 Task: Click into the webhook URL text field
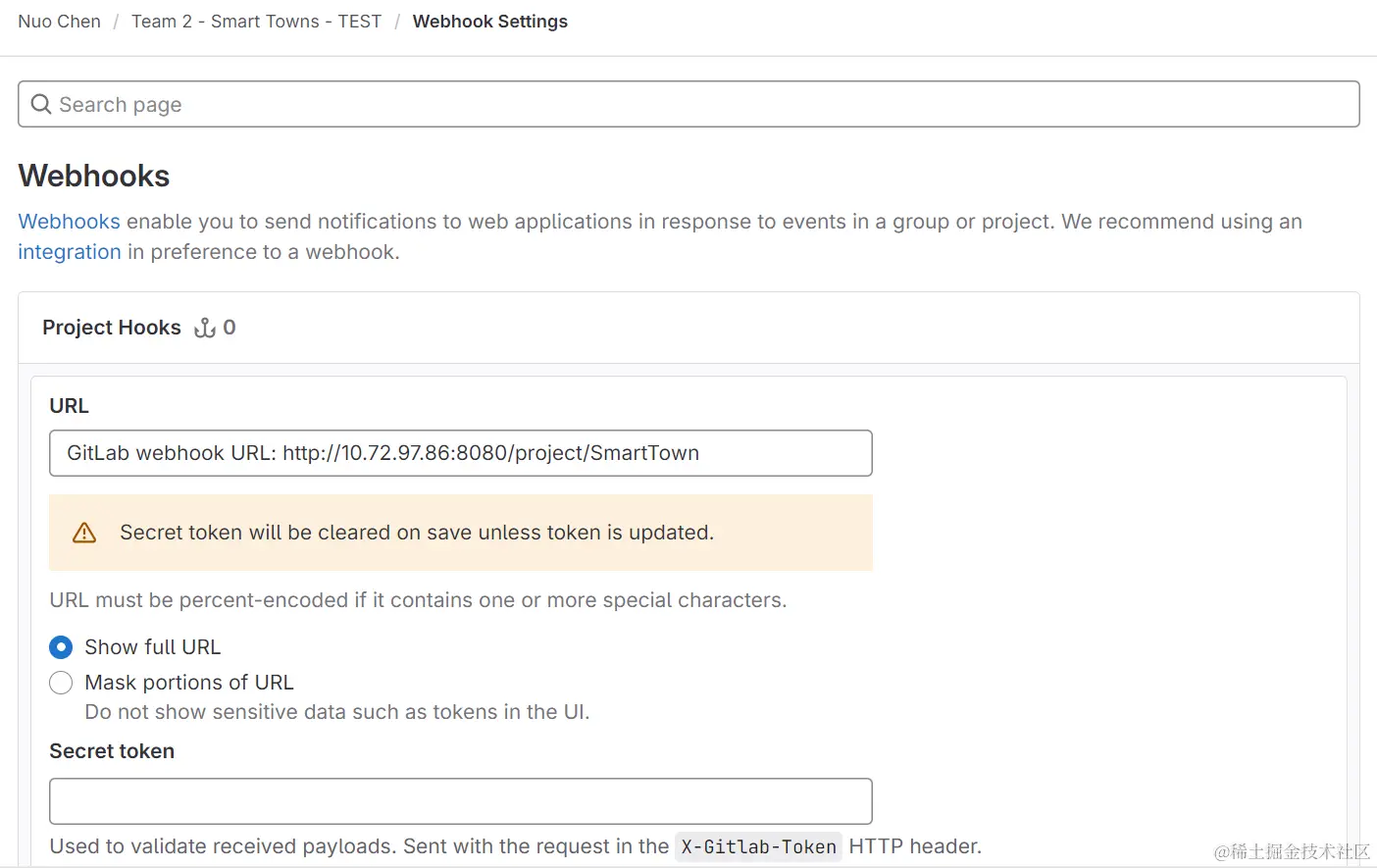click(461, 453)
